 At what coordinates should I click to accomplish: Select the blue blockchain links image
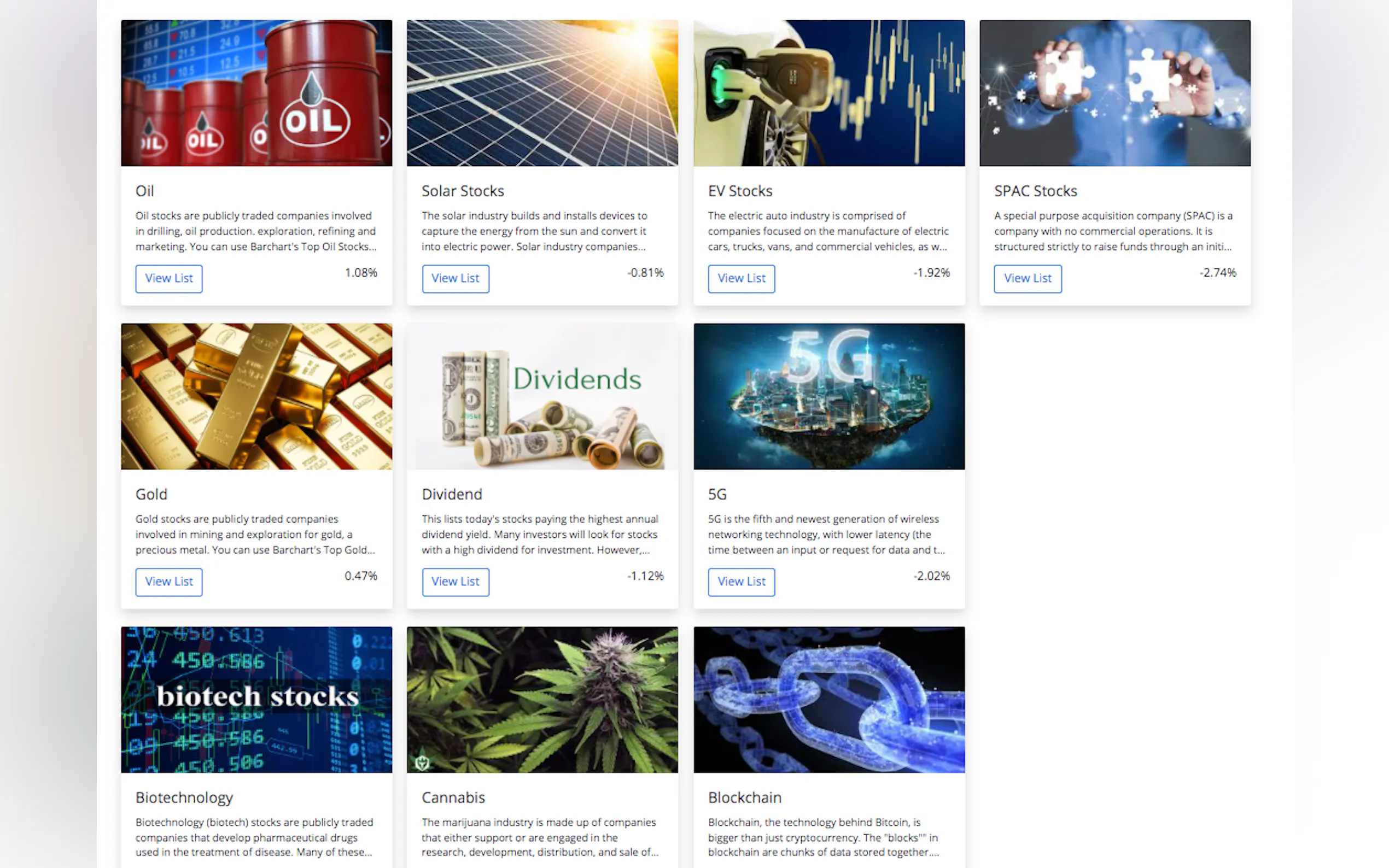(828, 700)
